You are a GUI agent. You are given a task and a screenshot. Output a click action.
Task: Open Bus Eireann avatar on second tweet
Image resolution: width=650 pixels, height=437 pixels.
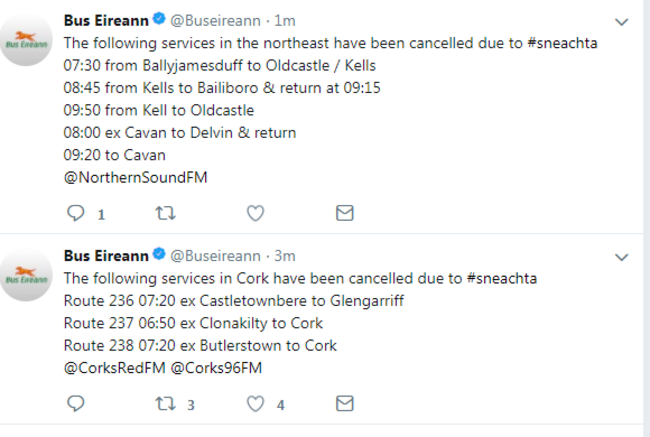26,275
